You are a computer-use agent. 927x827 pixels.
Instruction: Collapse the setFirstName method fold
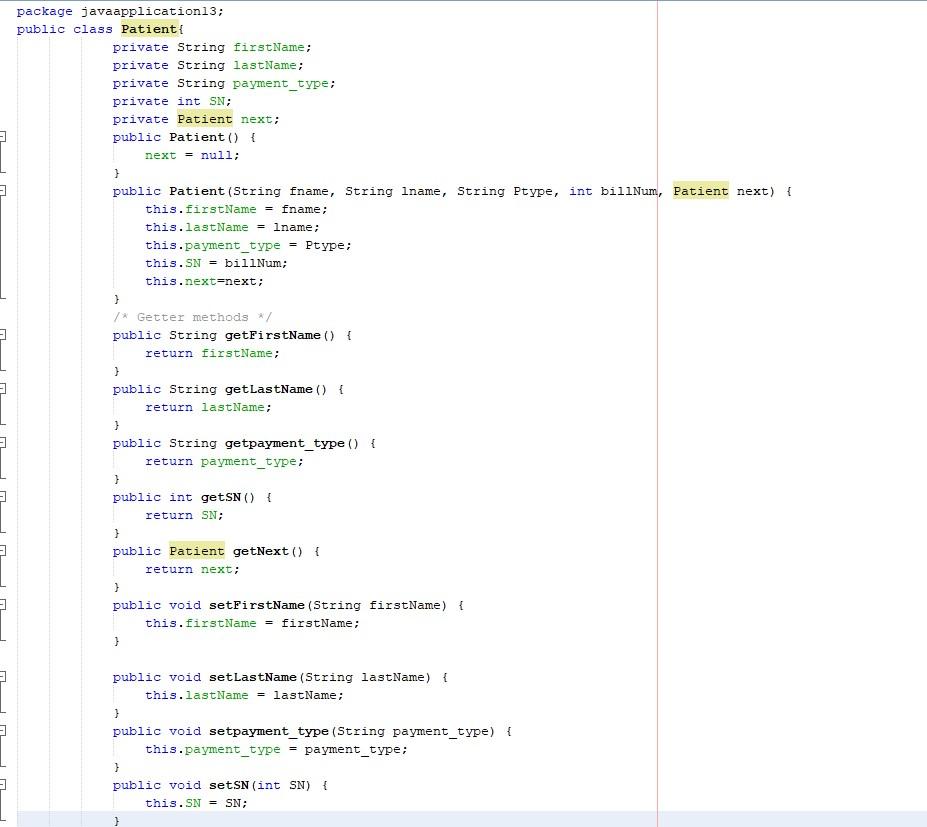coord(4,605)
